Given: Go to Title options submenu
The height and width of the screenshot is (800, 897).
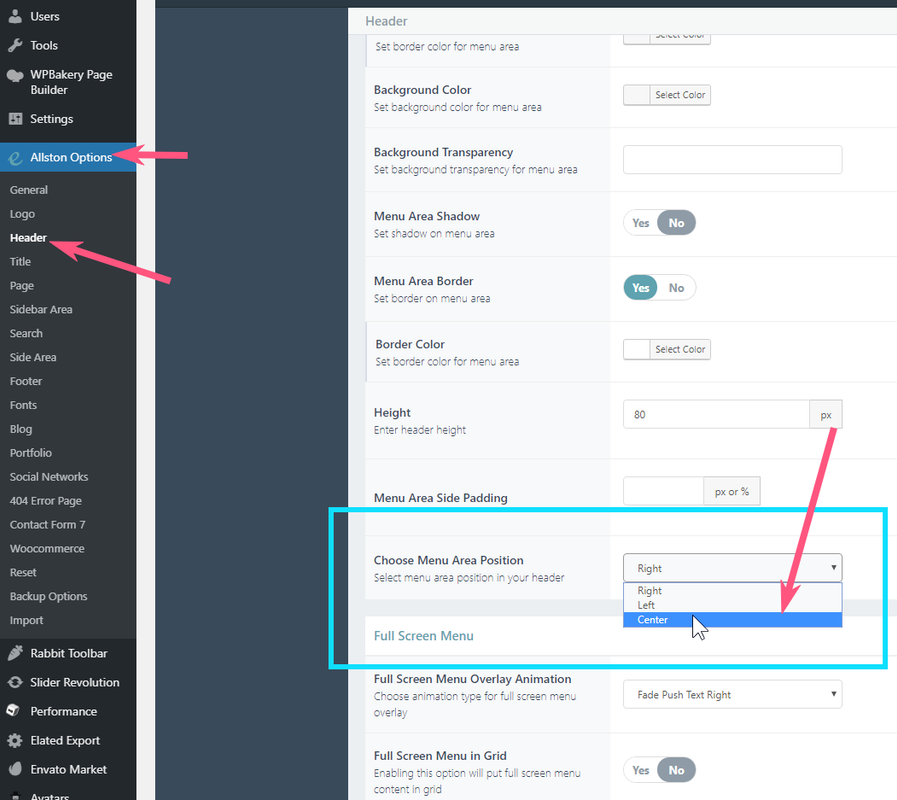Looking at the screenshot, I should (20, 262).
